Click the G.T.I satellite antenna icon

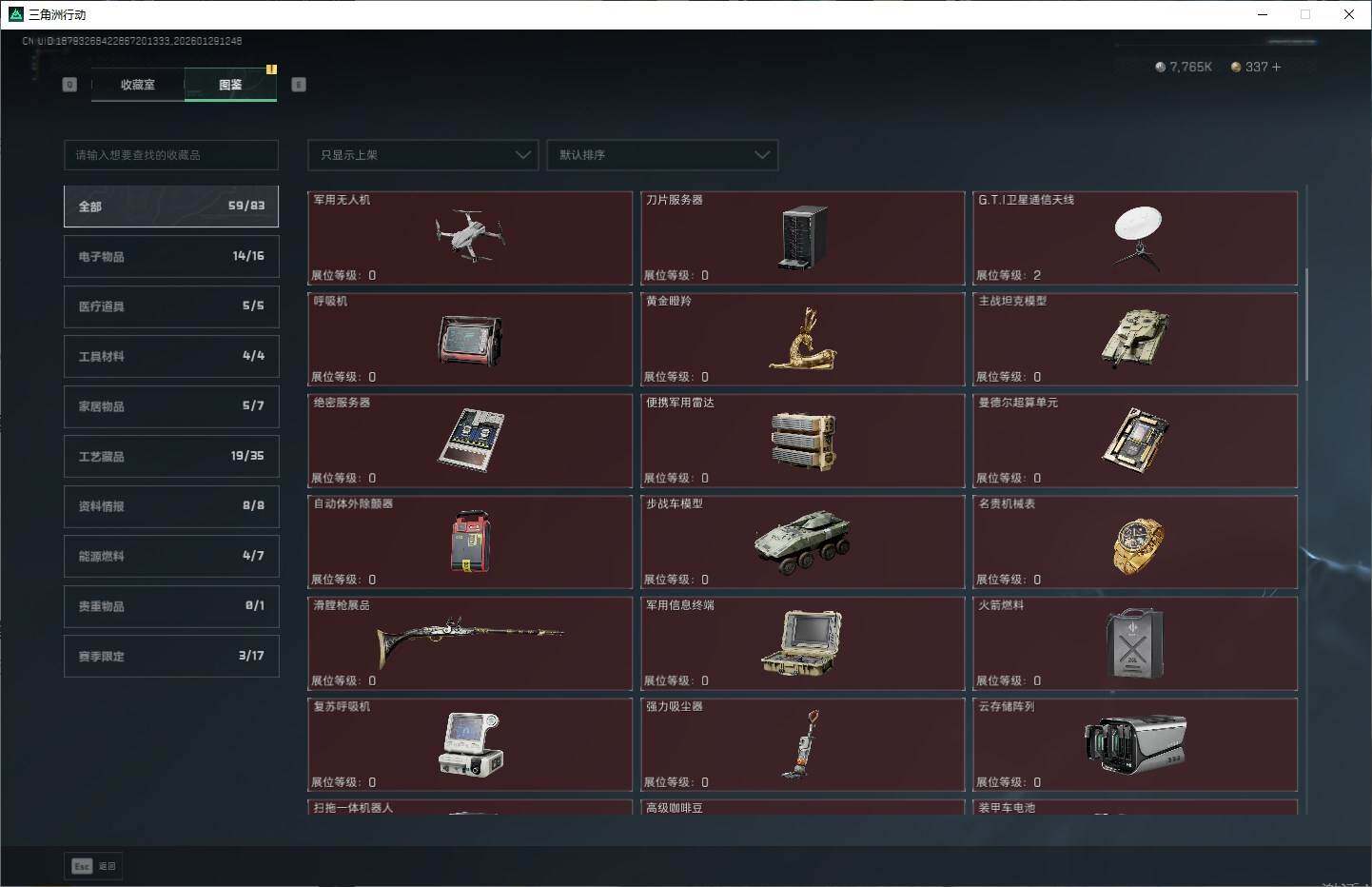pos(1136,236)
